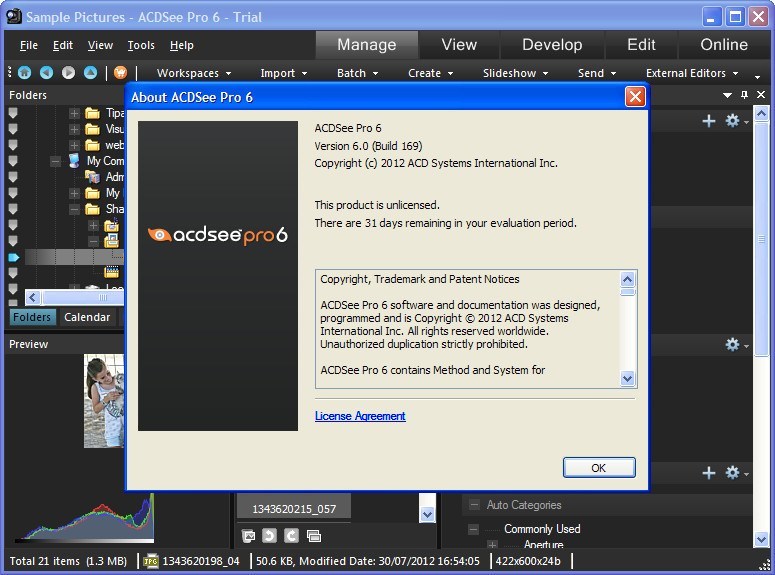
Task: Collapse the Auto Categories group
Action: click(x=474, y=505)
